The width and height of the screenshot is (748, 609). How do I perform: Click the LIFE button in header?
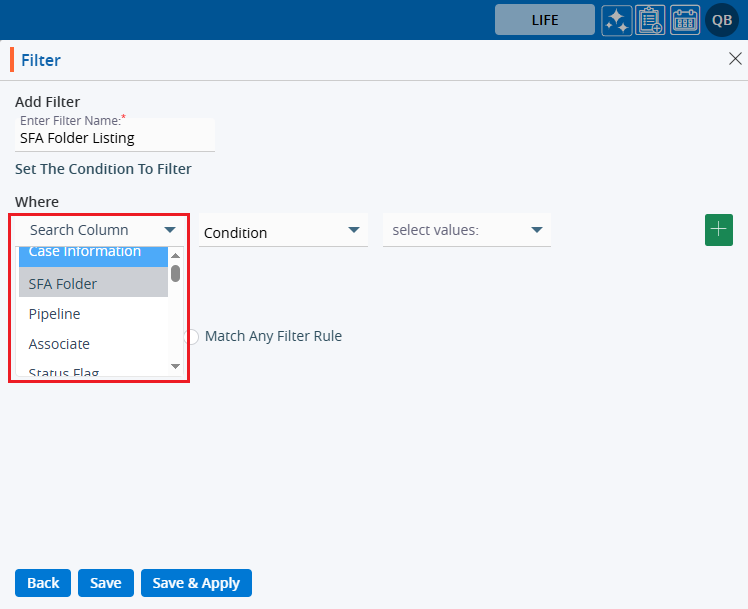tap(545, 20)
